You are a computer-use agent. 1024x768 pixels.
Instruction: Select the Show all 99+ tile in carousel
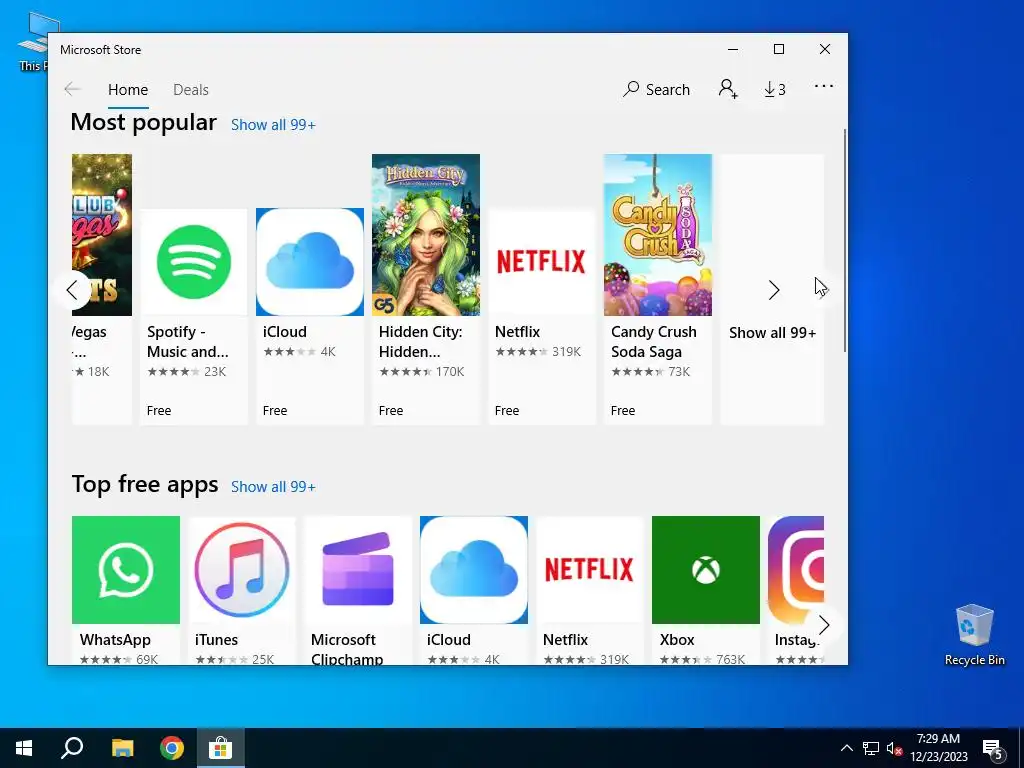(772, 289)
